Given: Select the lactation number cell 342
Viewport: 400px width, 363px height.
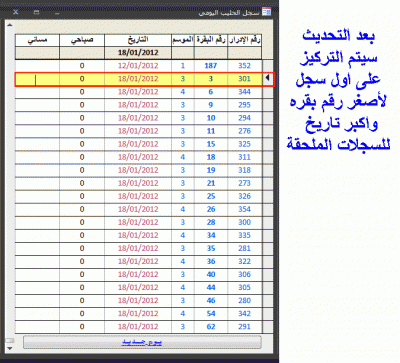Looking at the screenshot, I should click(244, 313).
